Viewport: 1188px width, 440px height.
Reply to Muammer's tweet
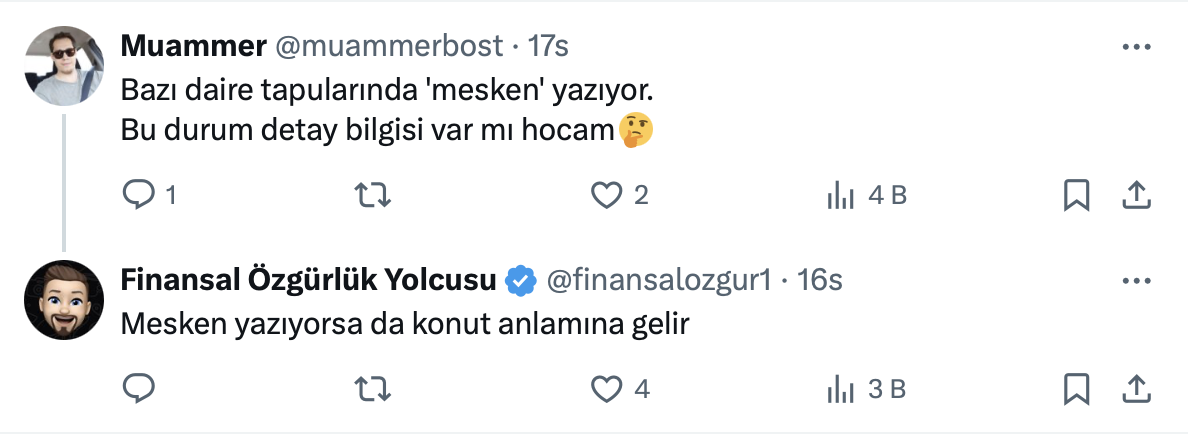pyautogui.click(x=136, y=196)
